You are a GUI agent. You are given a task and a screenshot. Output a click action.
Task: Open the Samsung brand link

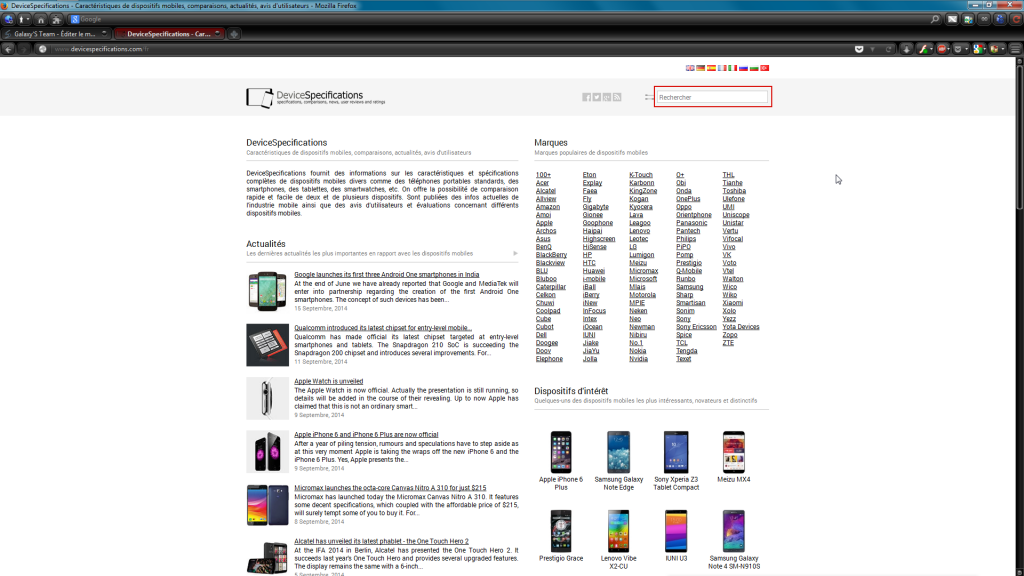[x=690, y=287]
